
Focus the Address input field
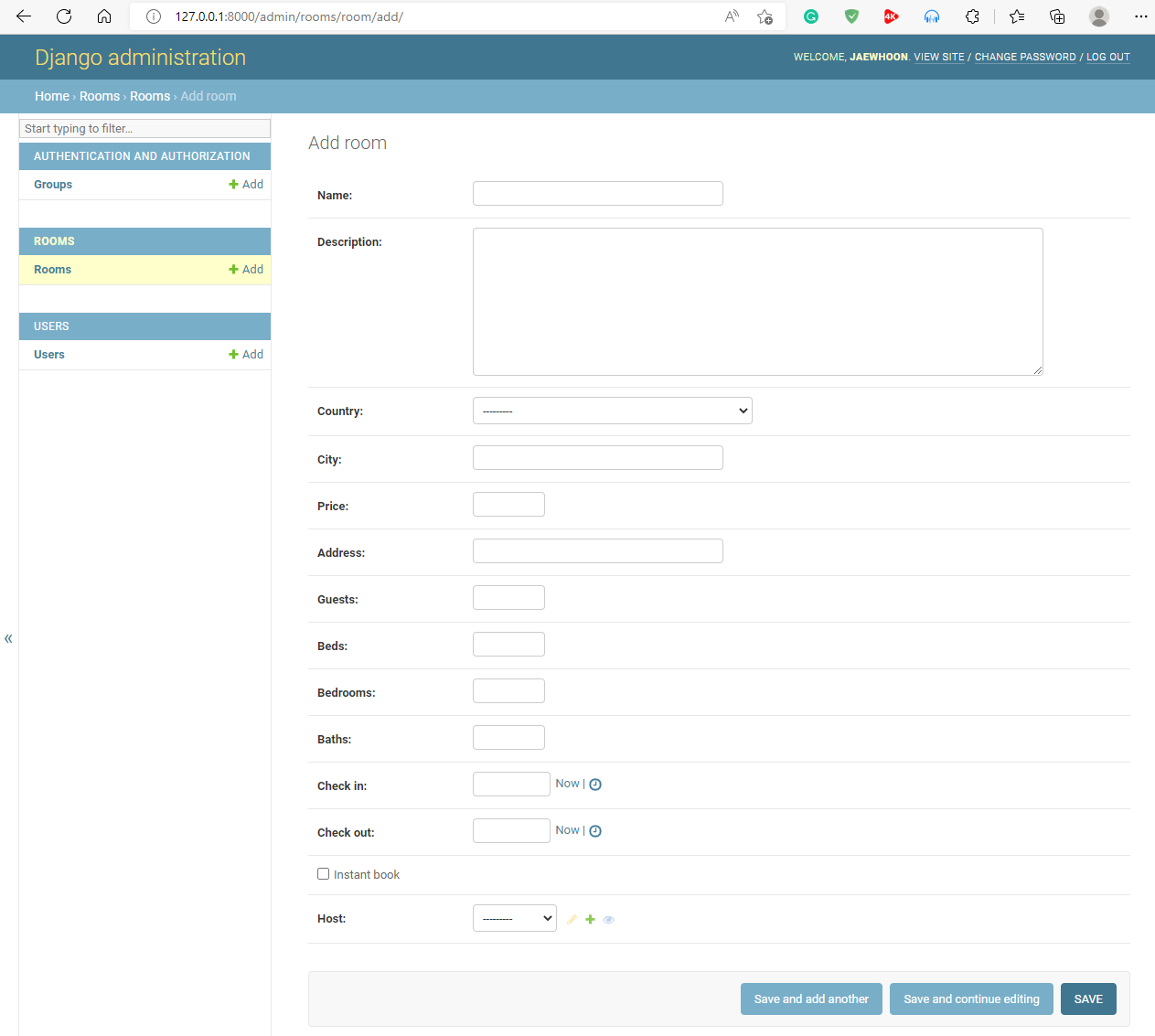point(598,550)
